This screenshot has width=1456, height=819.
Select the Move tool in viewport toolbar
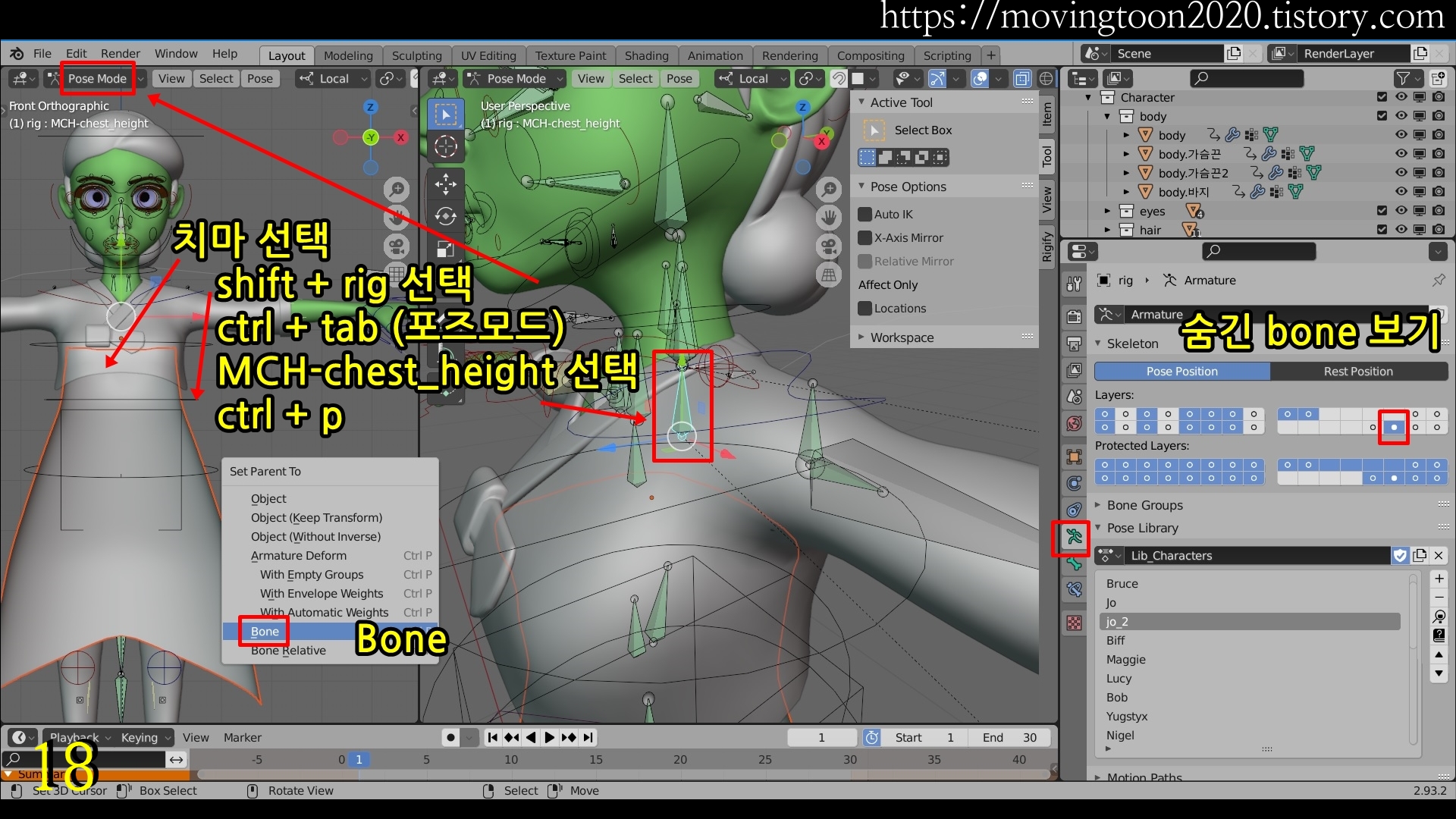(446, 184)
